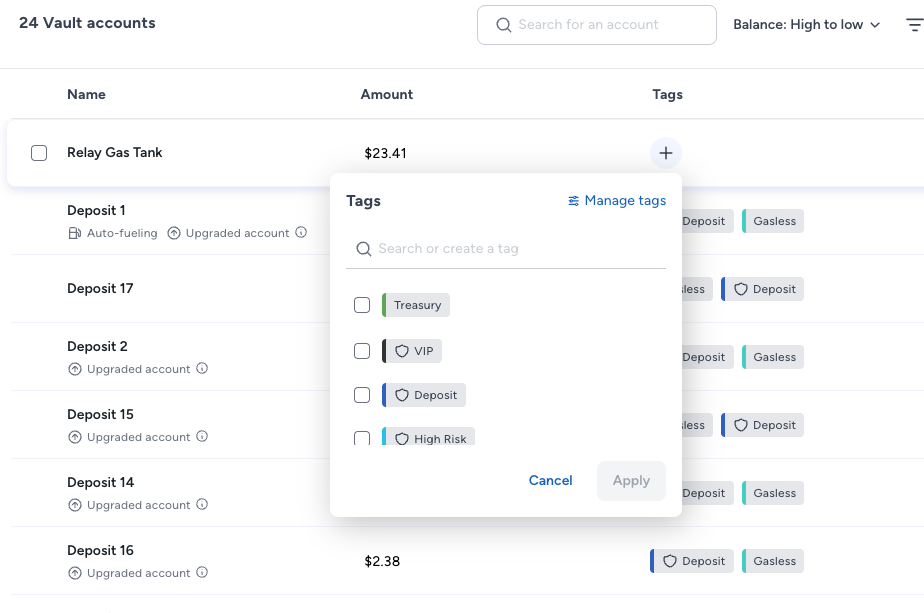Check the Treasury tag checkbox

[362, 305]
